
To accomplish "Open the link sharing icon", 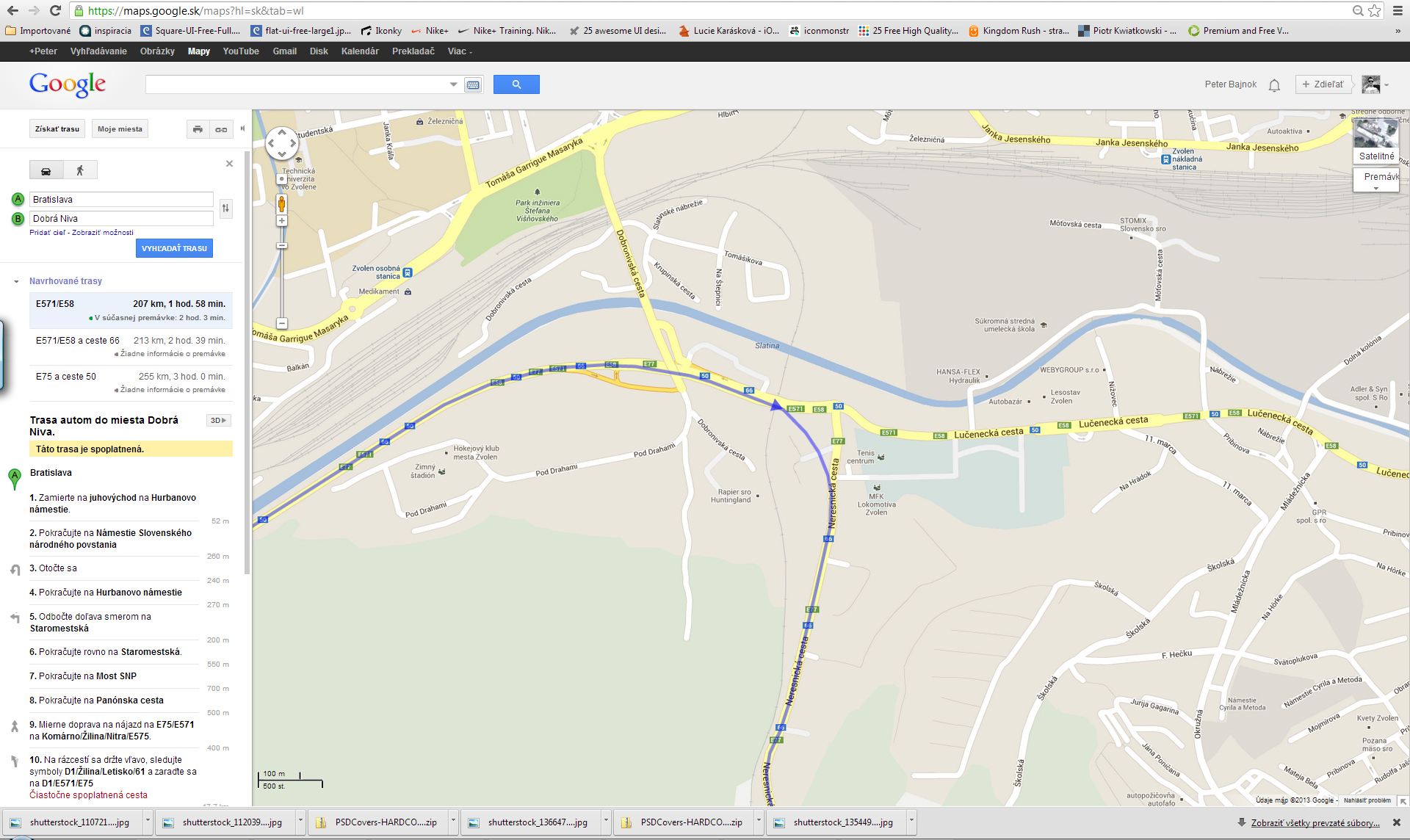I will (x=221, y=129).
